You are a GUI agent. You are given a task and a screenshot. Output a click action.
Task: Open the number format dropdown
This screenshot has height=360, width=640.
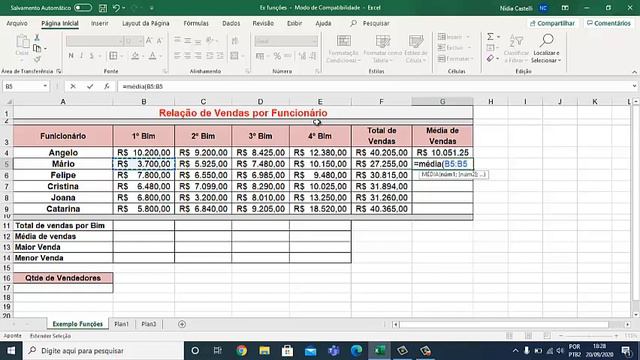point(314,41)
